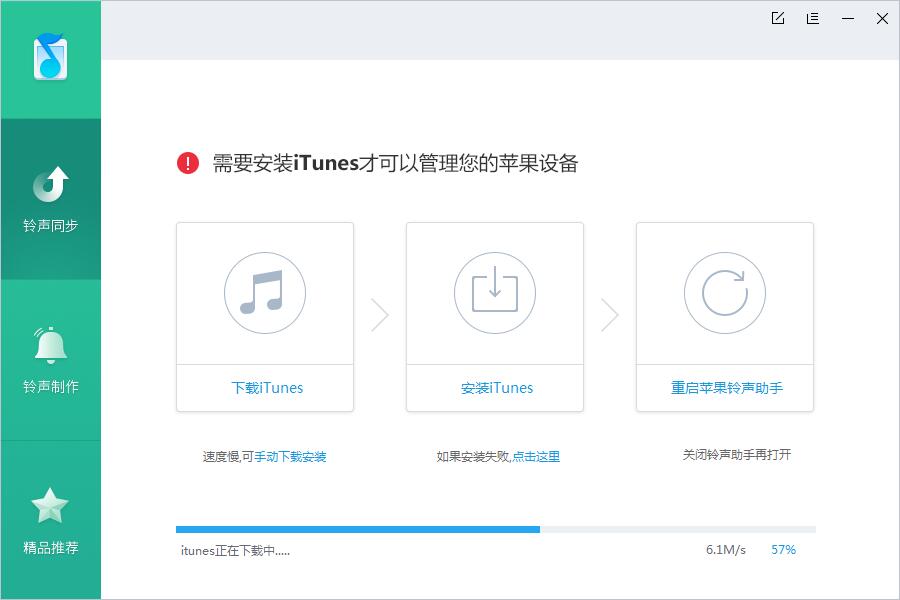
Task: Click the 需要安装iTunes heading text
Action: 395,163
